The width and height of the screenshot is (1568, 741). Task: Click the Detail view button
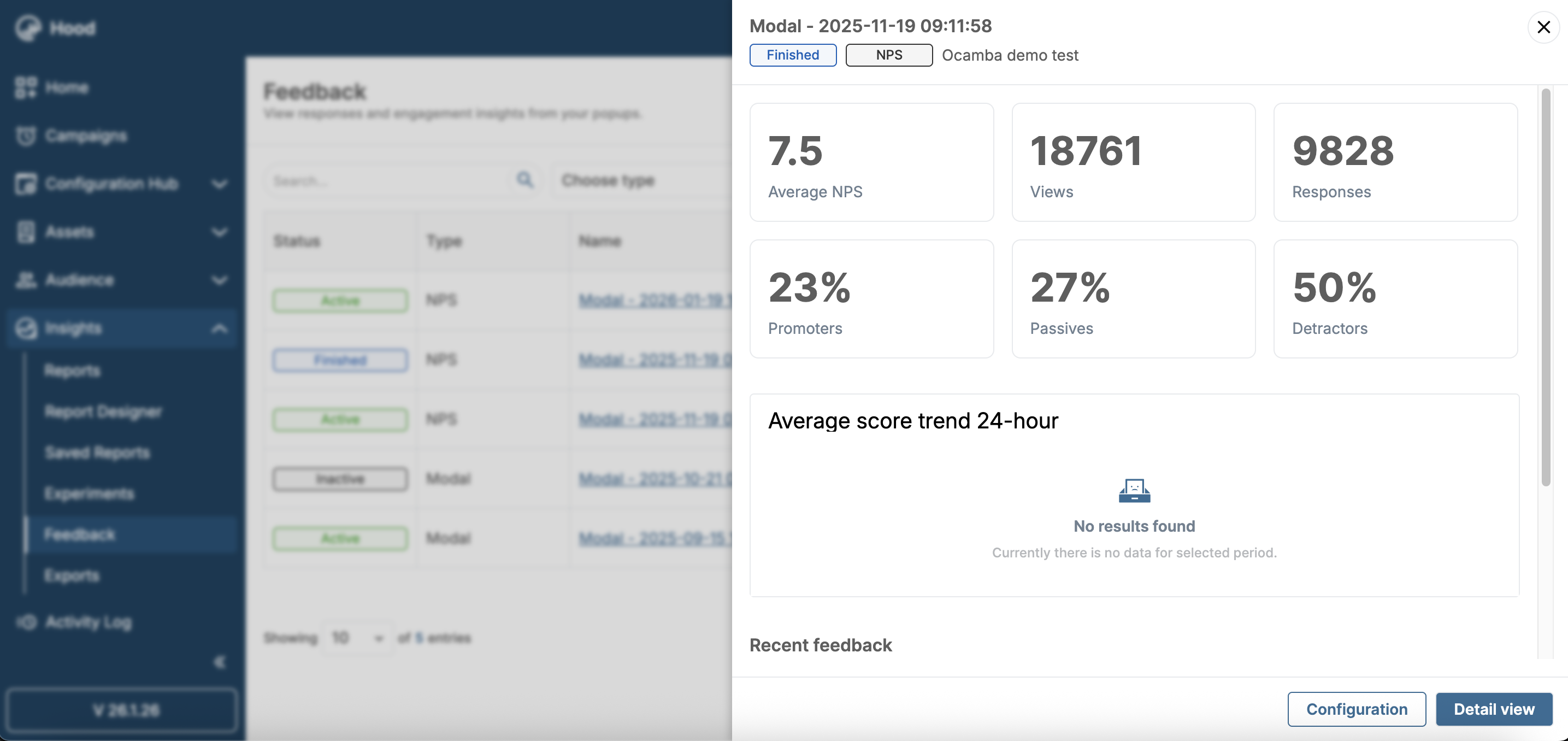tap(1494, 709)
